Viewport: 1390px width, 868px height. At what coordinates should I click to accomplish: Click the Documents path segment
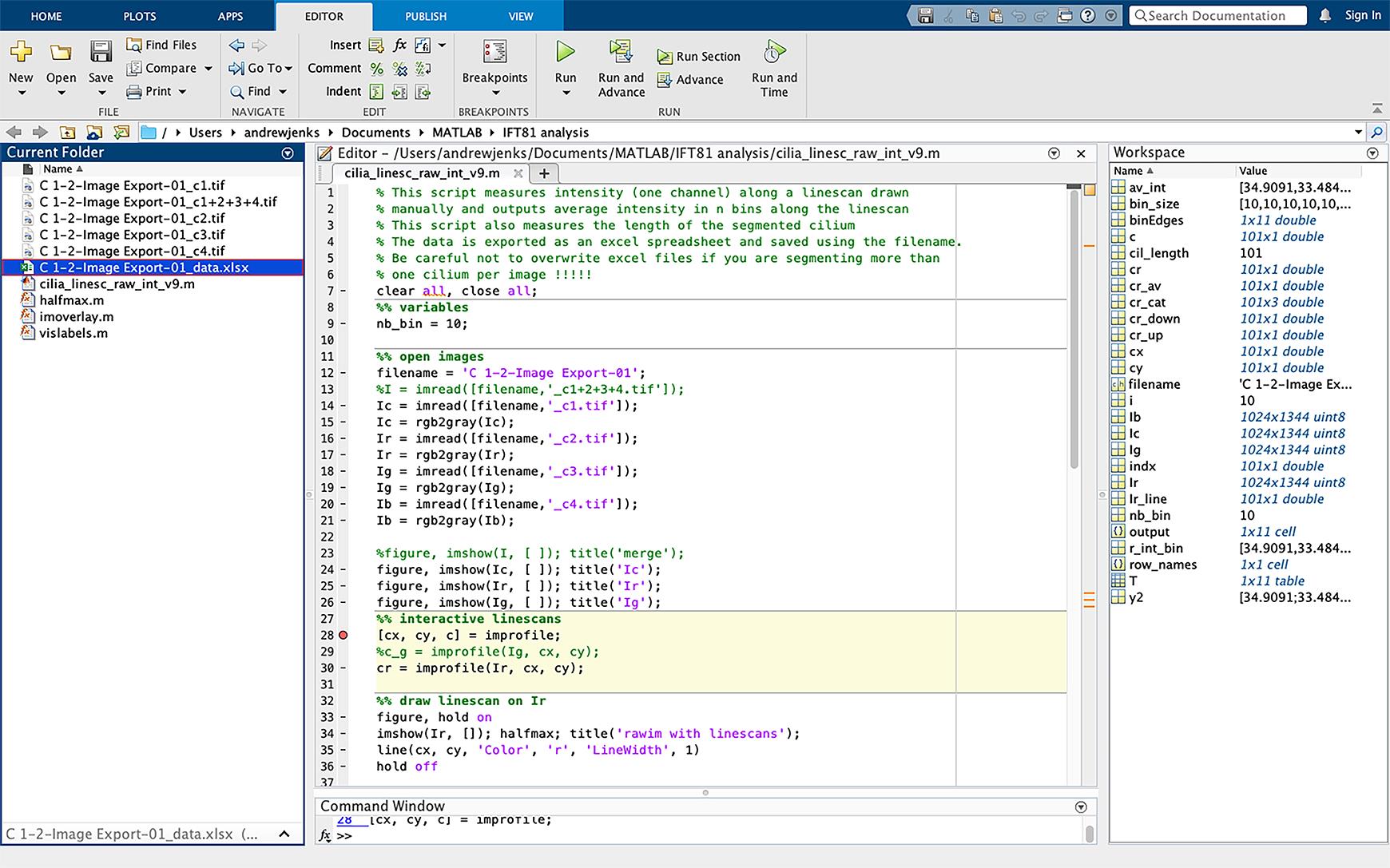[x=375, y=133]
